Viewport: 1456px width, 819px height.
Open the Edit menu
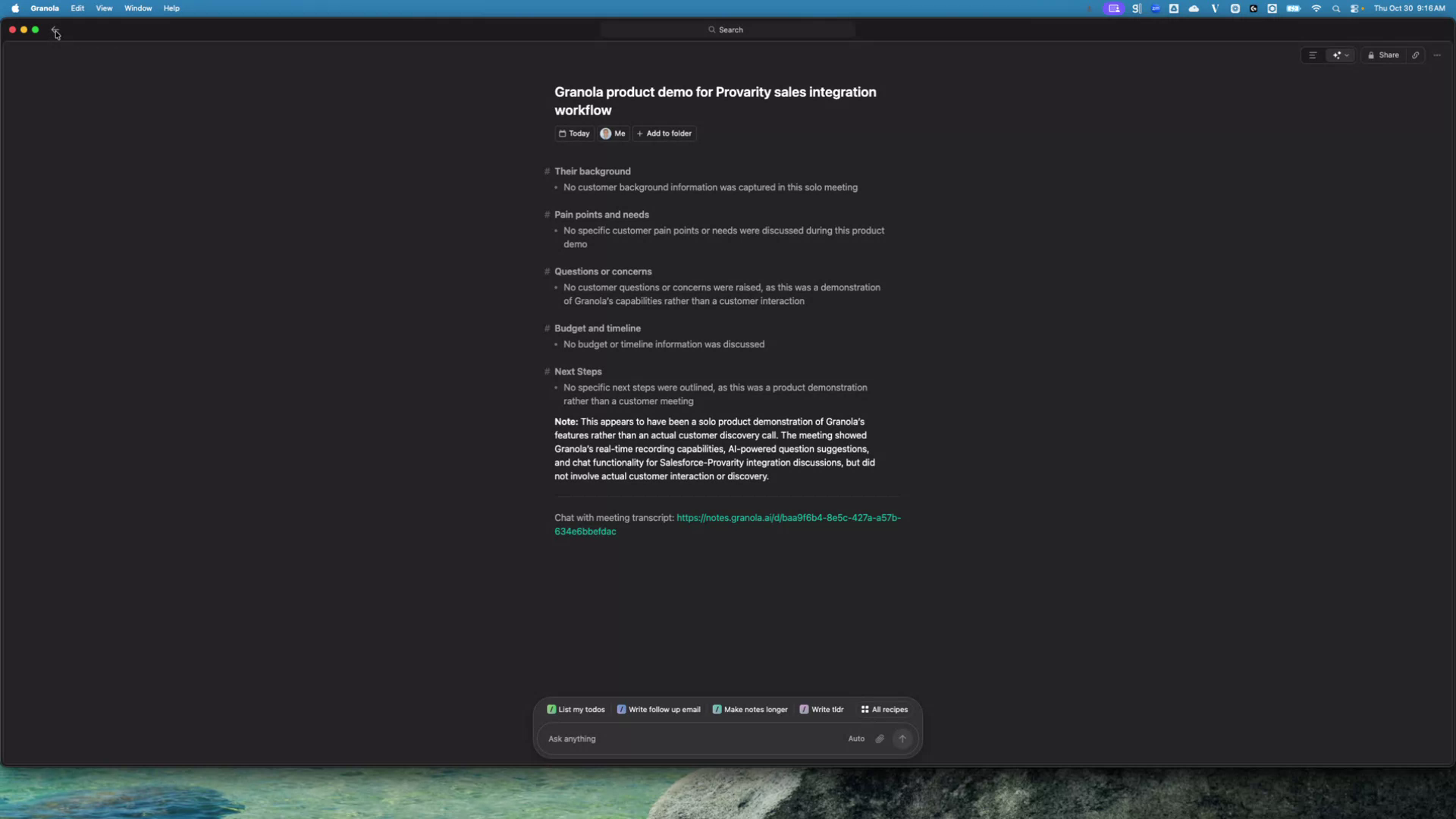77,8
